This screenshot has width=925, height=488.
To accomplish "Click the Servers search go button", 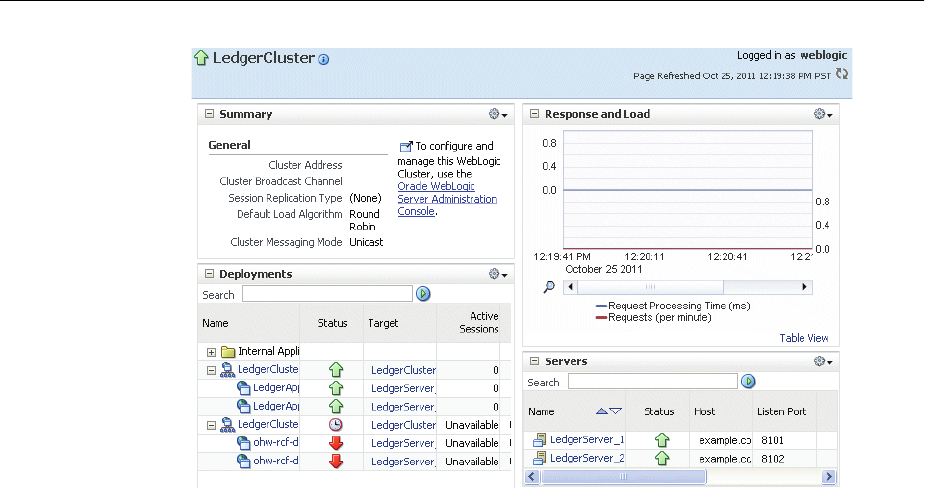I will 748,381.
